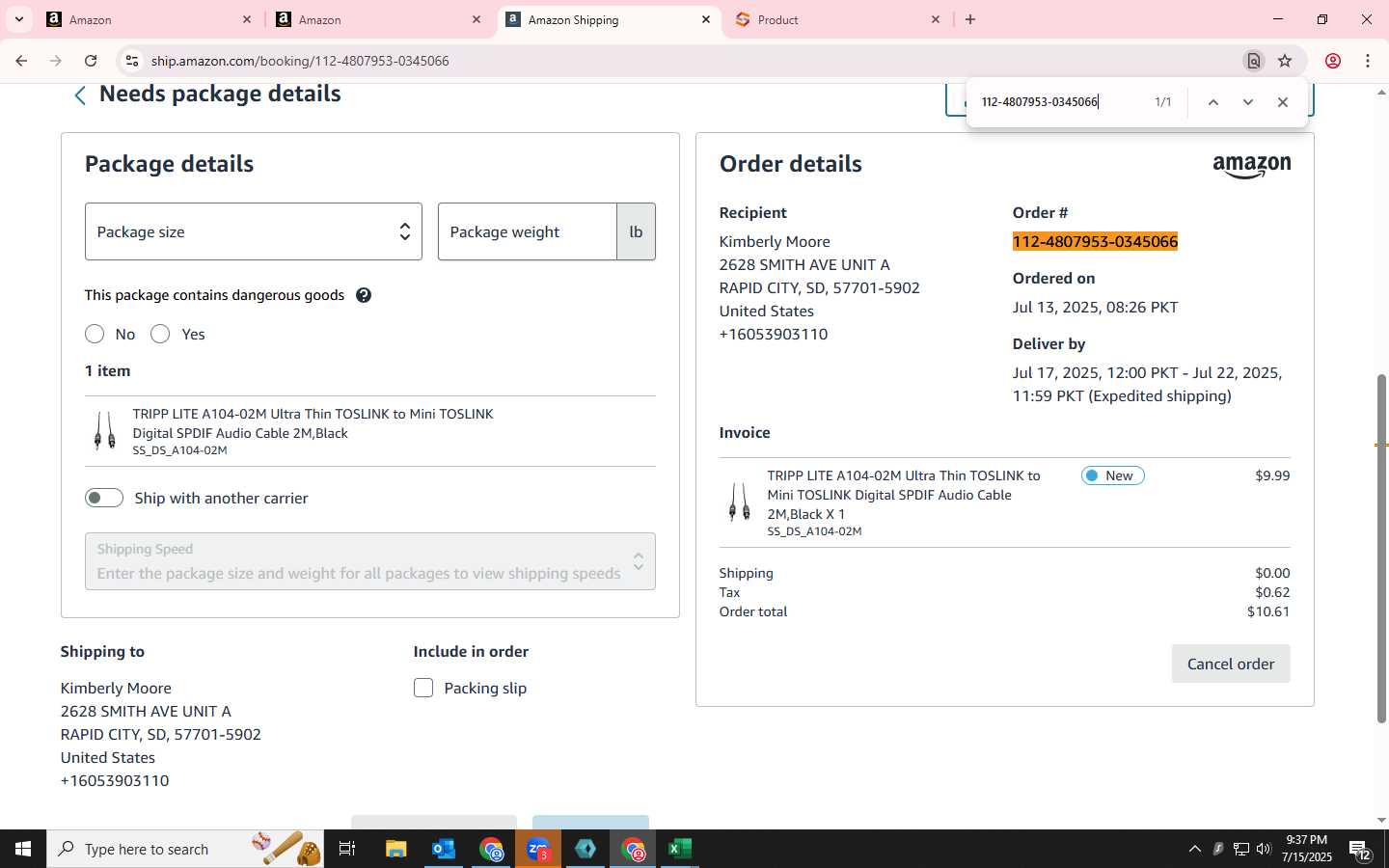The image size is (1389, 868).
Task: Click the lb weight unit label
Action: tap(636, 231)
